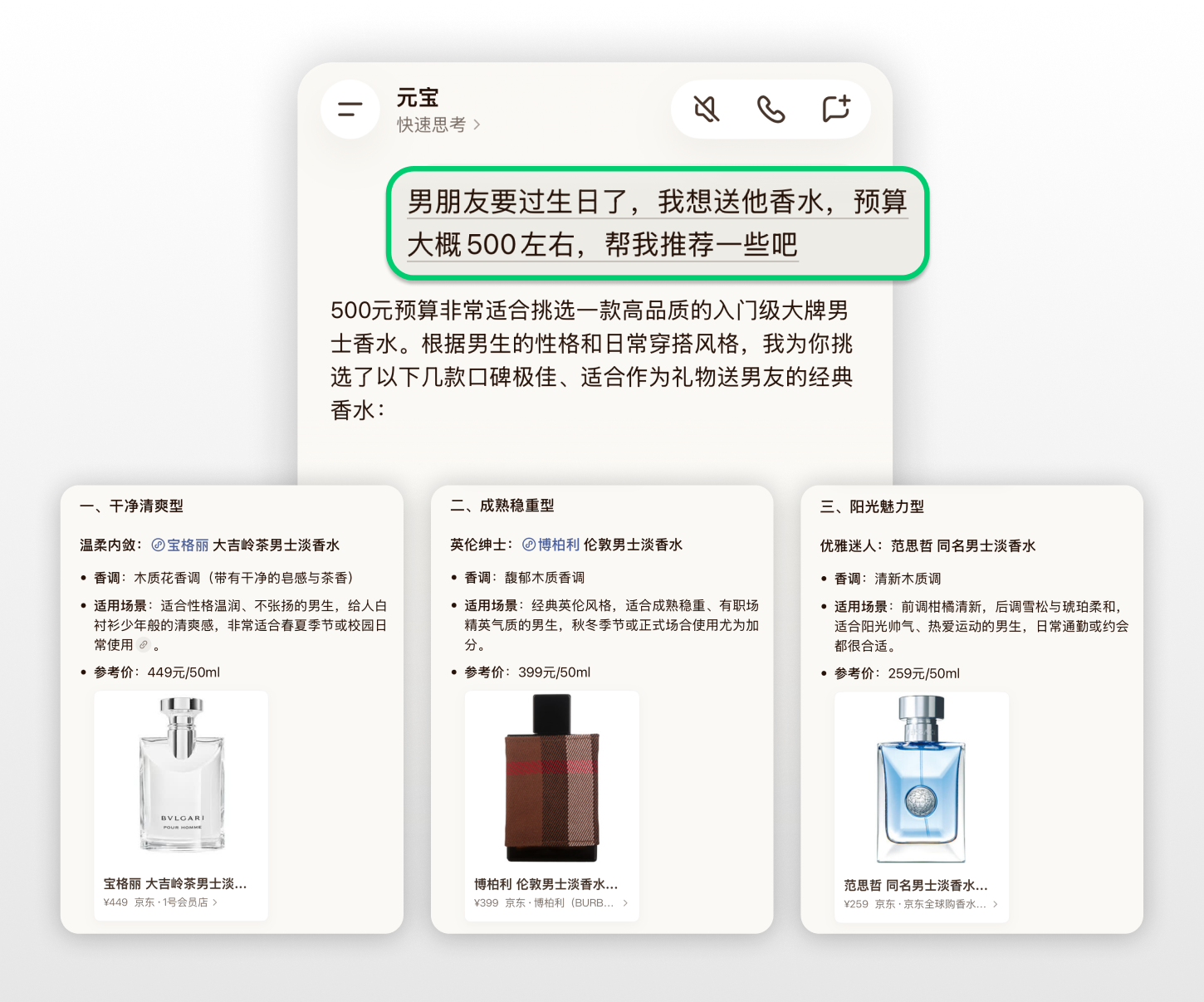Open the hamburger menu icon
This screenshot has width=1204, height=1002.
(350, 109)
